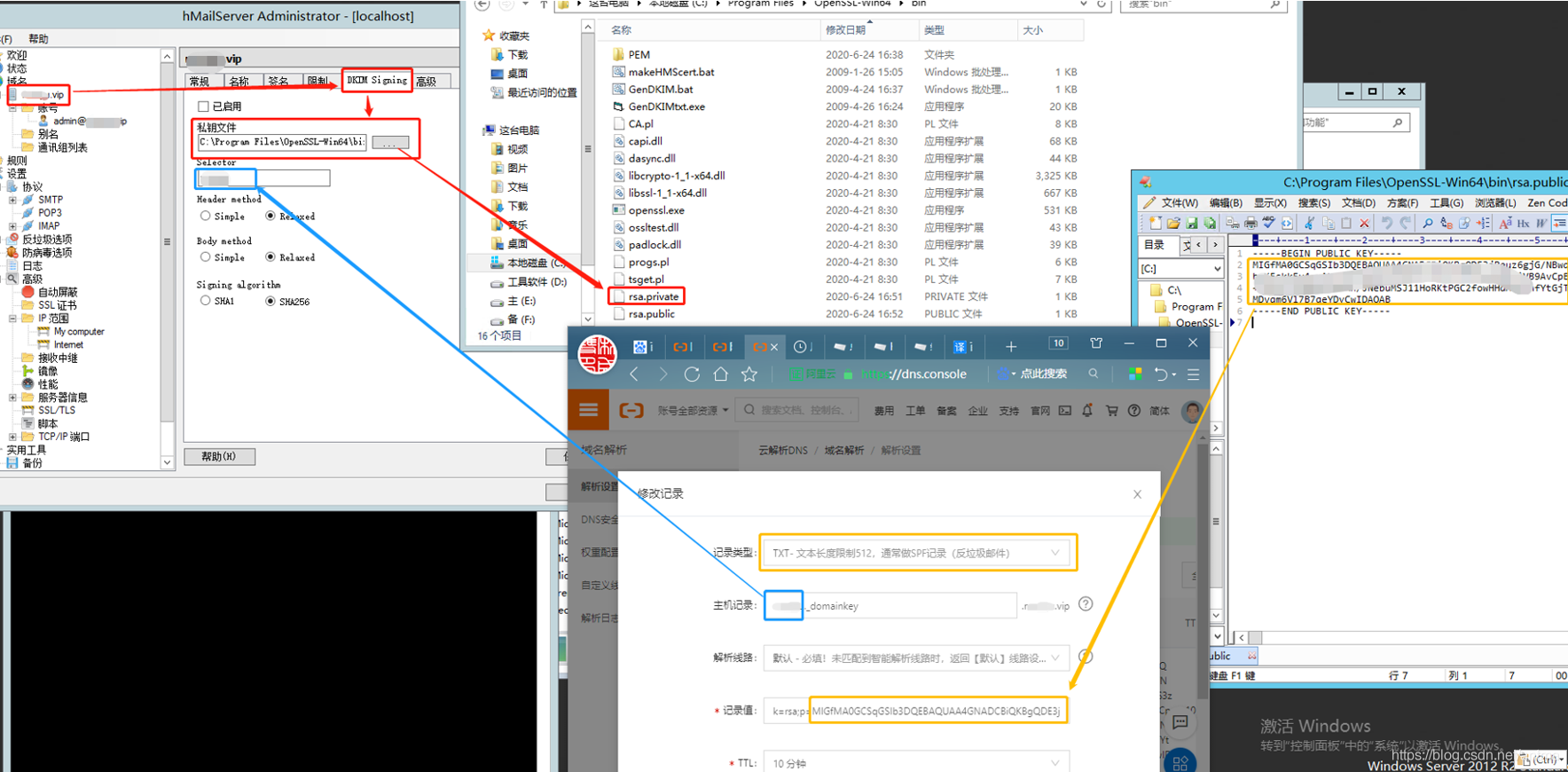
Task: Choose SHA1 signing algorithm
Action: coord(206,302)
